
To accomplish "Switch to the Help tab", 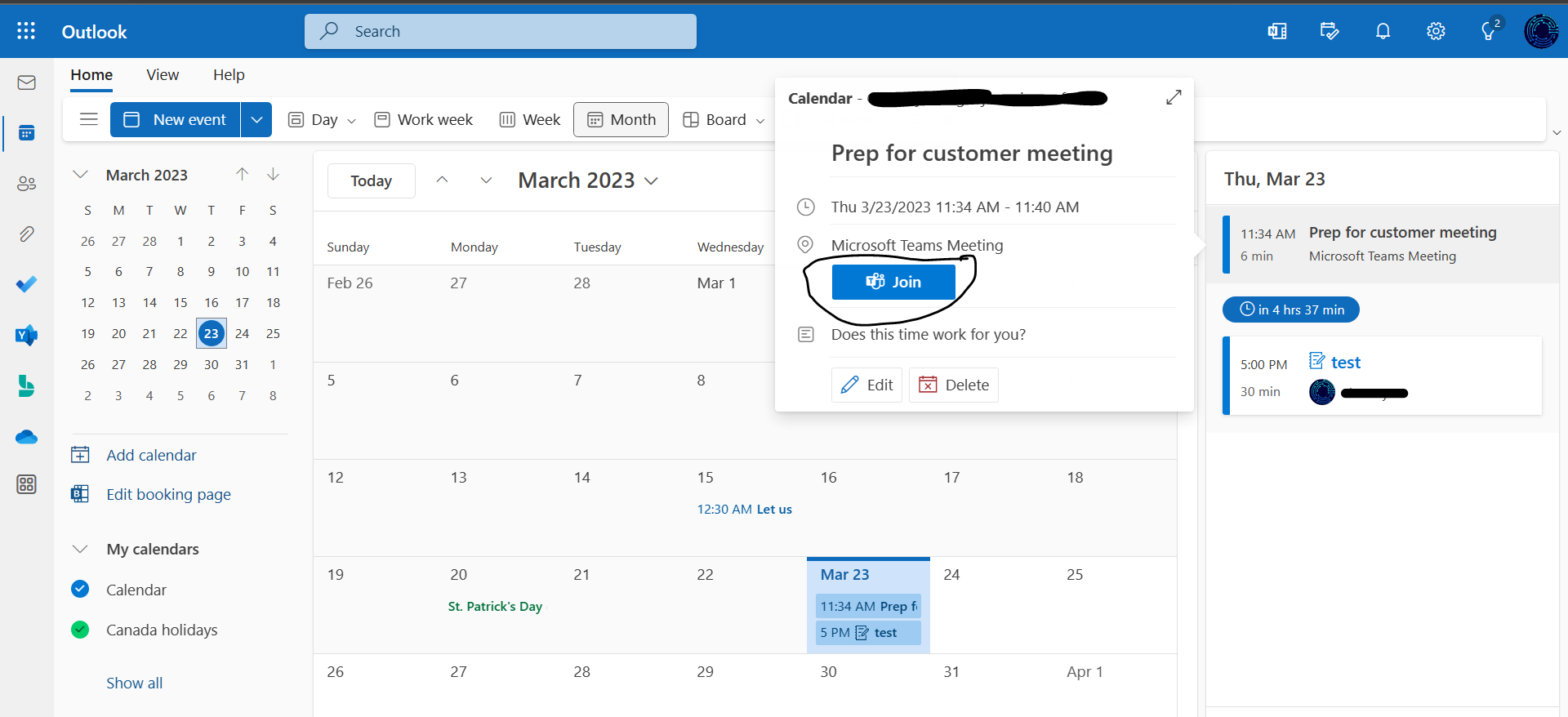I will pos(229,75).
